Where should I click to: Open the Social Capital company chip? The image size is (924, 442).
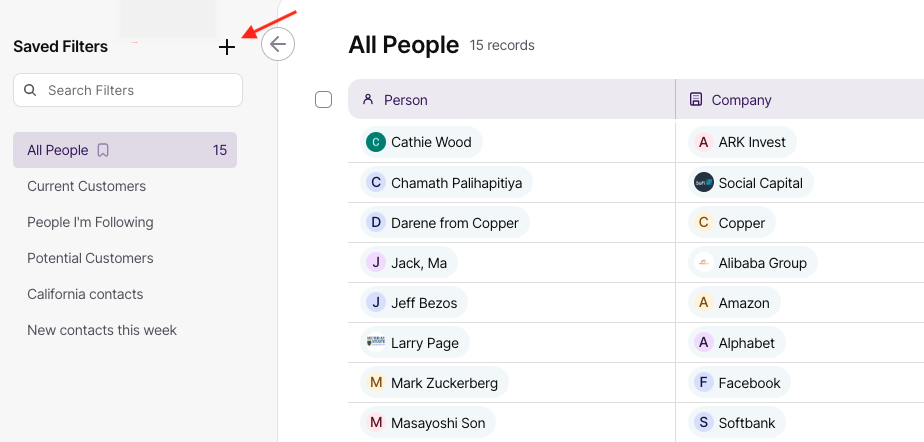(x=751, y=183)
